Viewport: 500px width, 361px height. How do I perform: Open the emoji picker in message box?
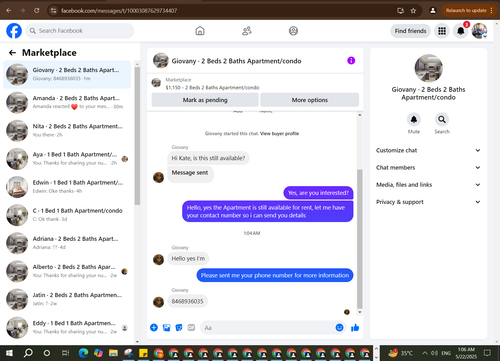coord(339,328)
